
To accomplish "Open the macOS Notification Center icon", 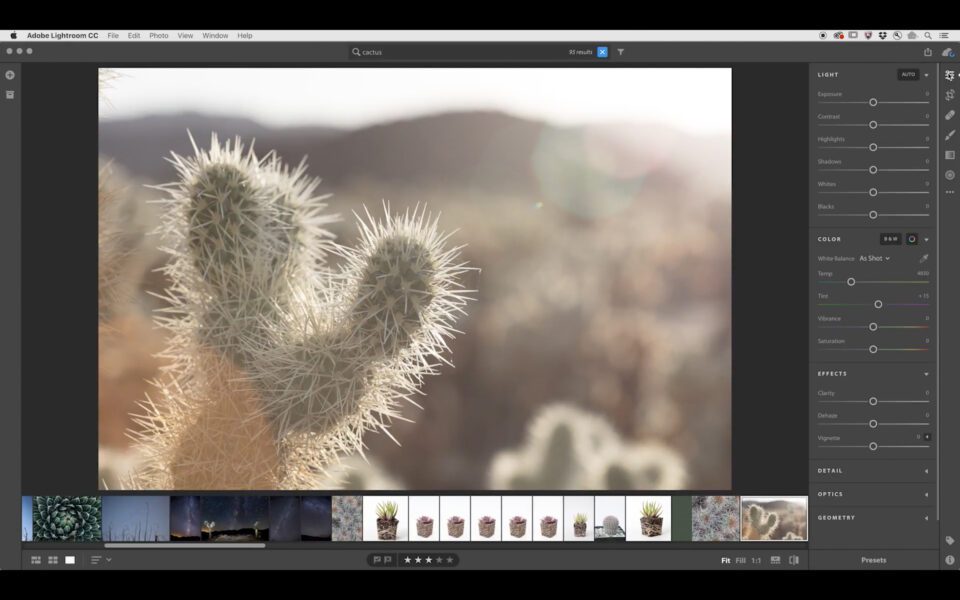I will pyautogui.click(x=943, y=36).
